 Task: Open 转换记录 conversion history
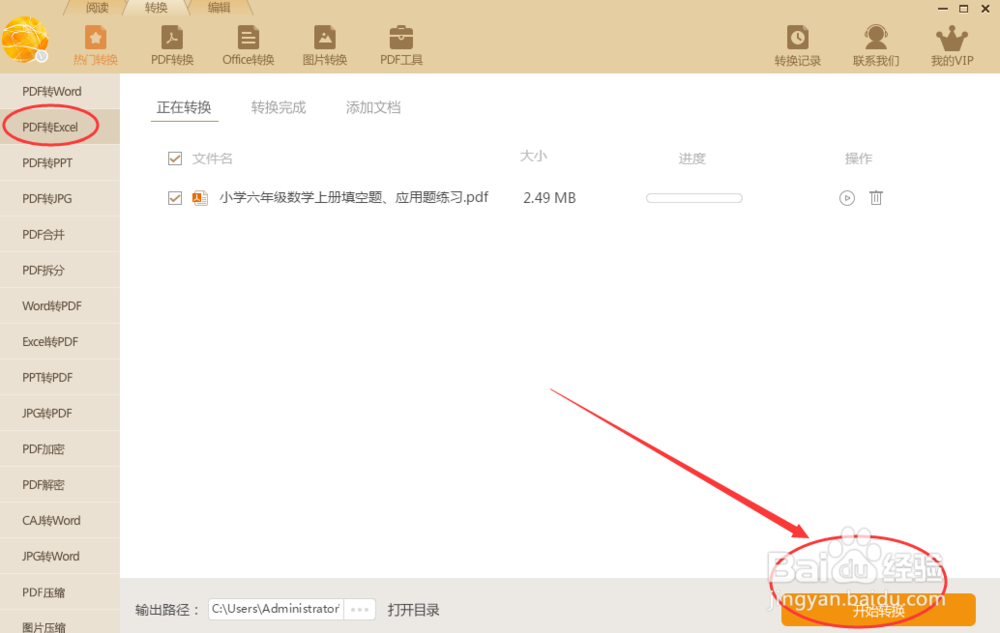[797, 46]
